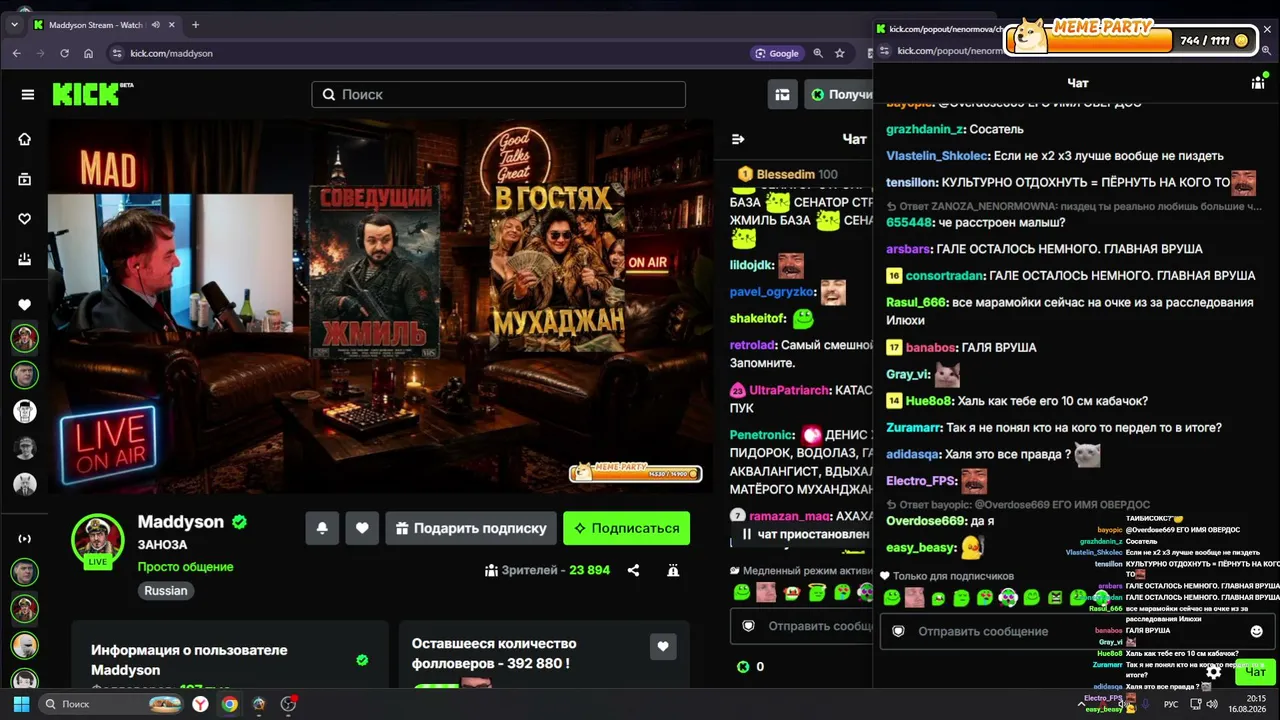The height and width of the screenshot is (720, 1280).
Task: Focus the Kick Поиск search field
Action: (x=499, y=94)
